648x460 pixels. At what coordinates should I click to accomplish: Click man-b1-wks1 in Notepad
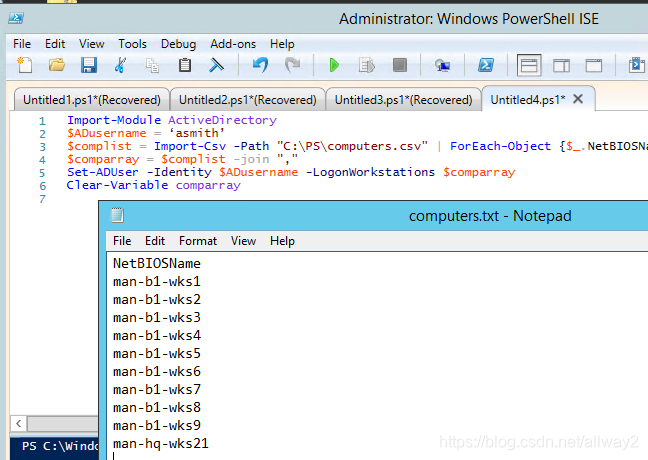coord(157,281)
